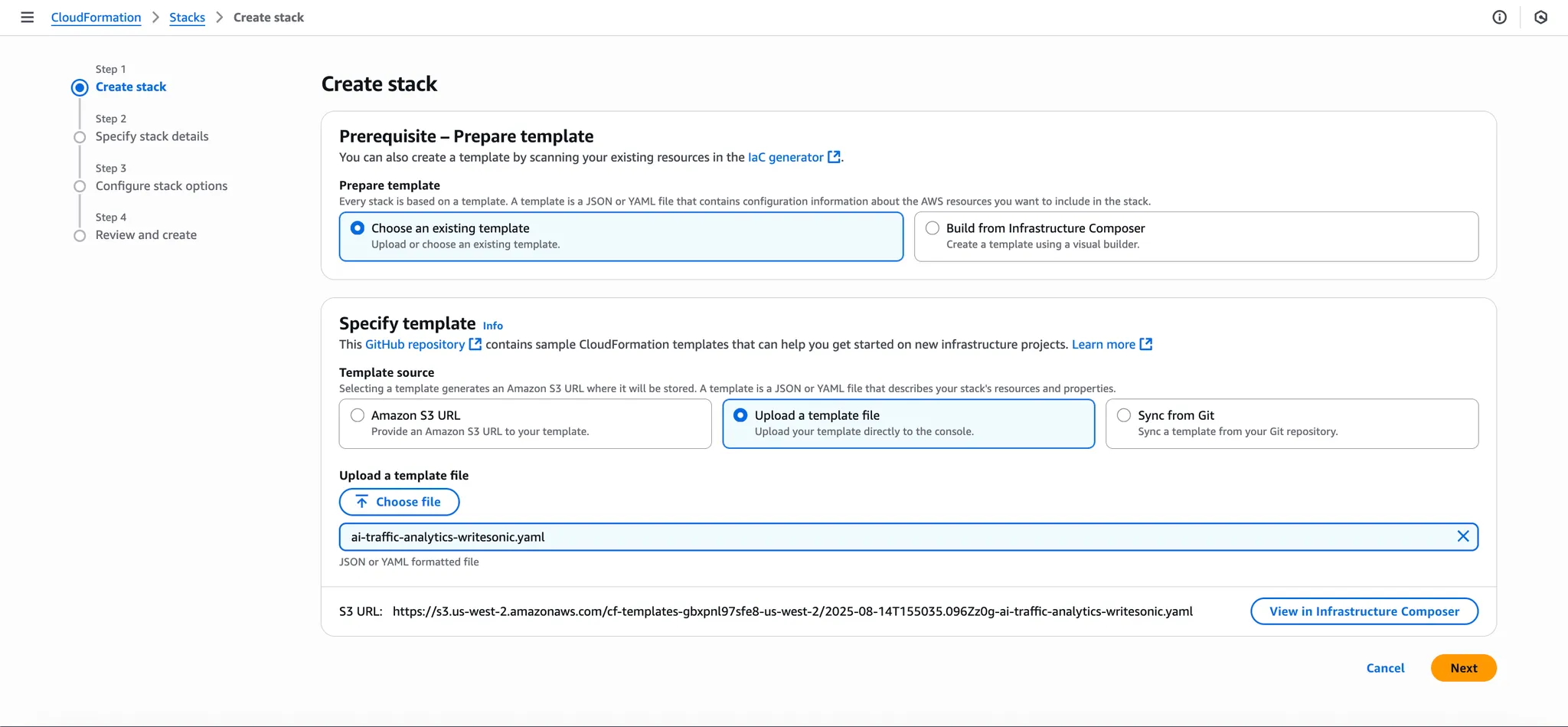Select Upload a template file option

[x=908, y=423]
